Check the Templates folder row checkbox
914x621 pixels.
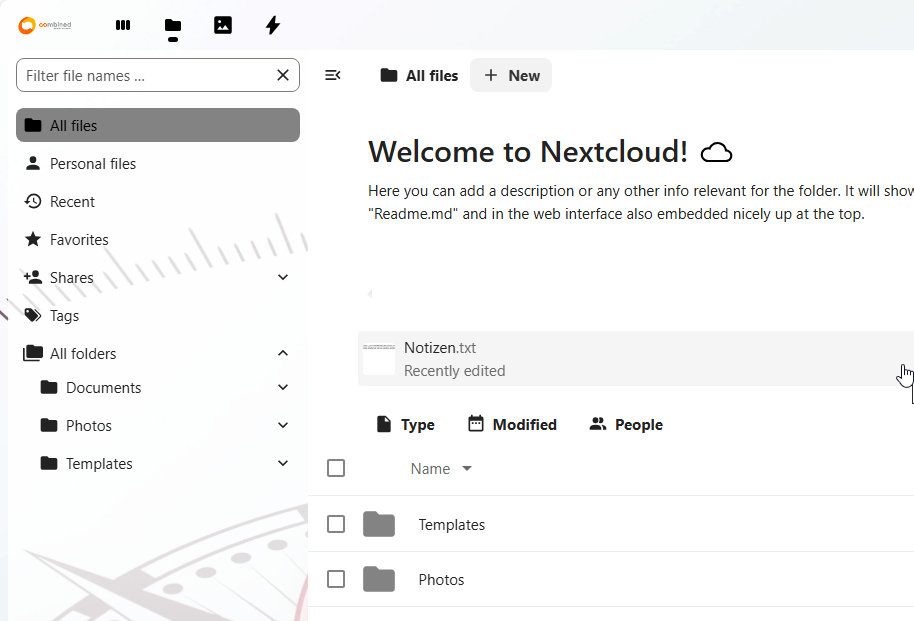click(336, 524)
